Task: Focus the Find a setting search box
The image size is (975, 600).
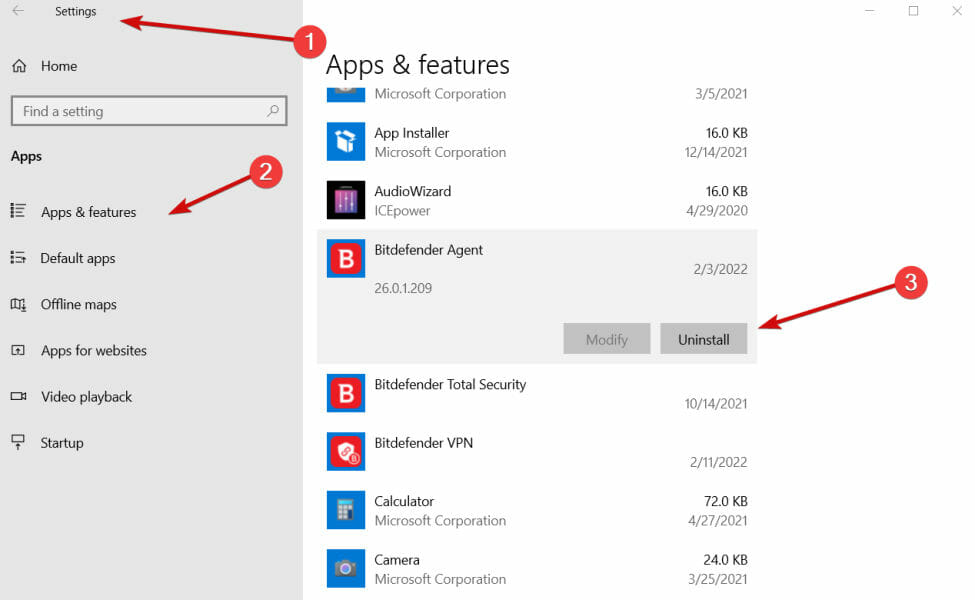Action: pos(140,111)
